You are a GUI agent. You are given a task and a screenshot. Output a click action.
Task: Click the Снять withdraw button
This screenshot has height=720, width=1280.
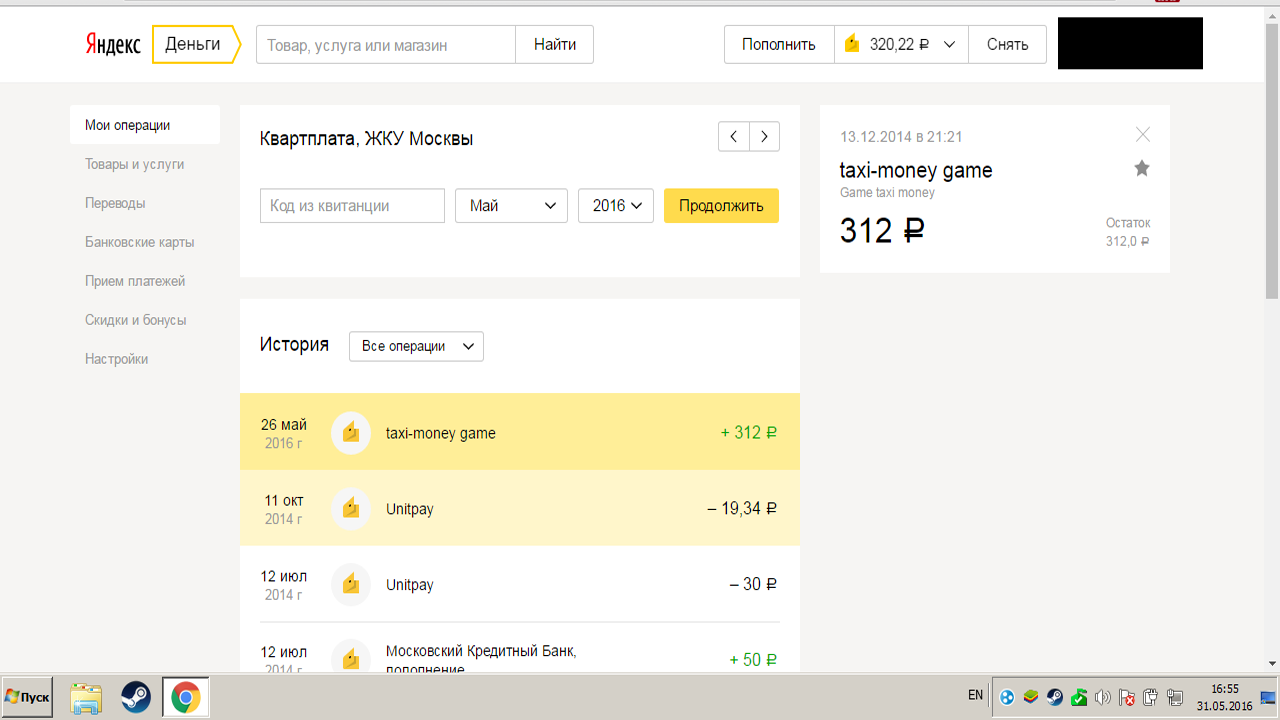[x=1008, y=45]
